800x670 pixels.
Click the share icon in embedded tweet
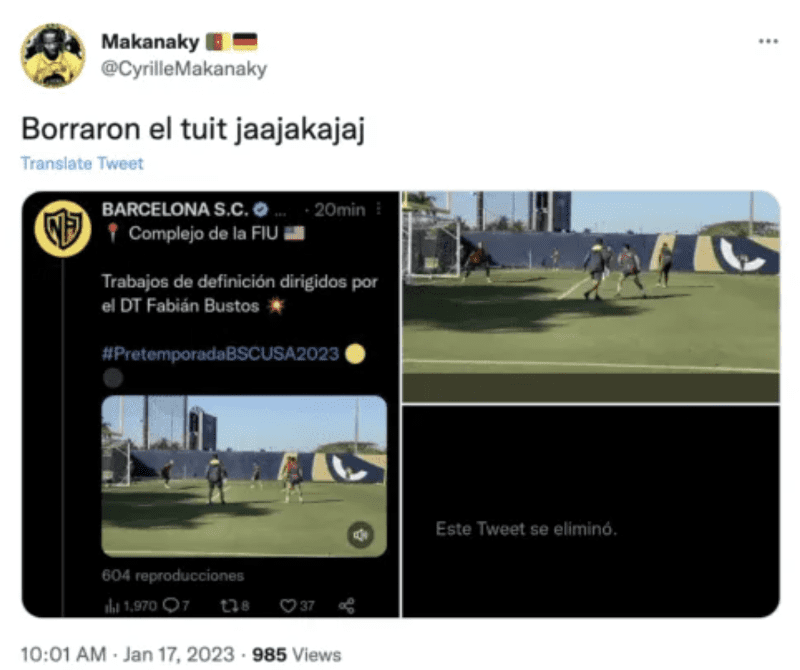coord(346,606)
